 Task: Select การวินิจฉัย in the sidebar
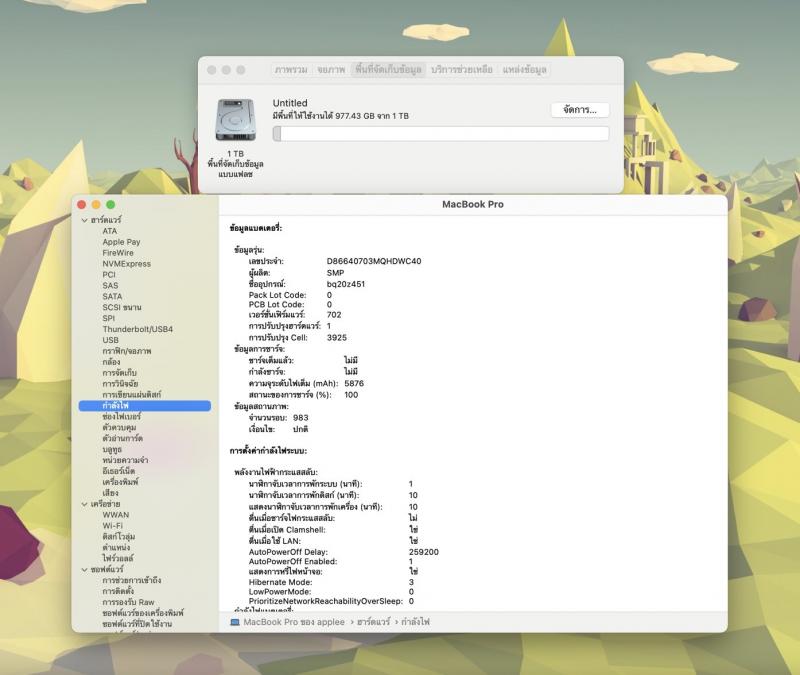pyautogui.click(x=120, y=384)
